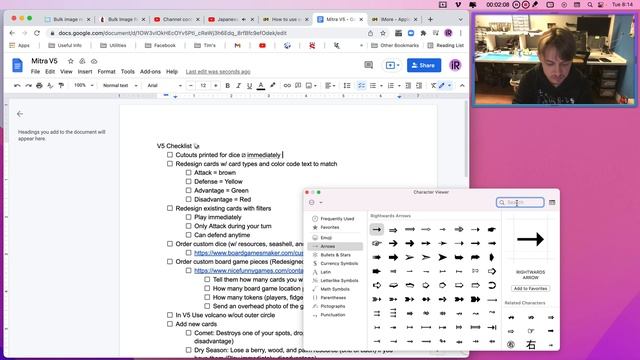
Task: Click the checklist toolbar icon
Action: (361, 86)
